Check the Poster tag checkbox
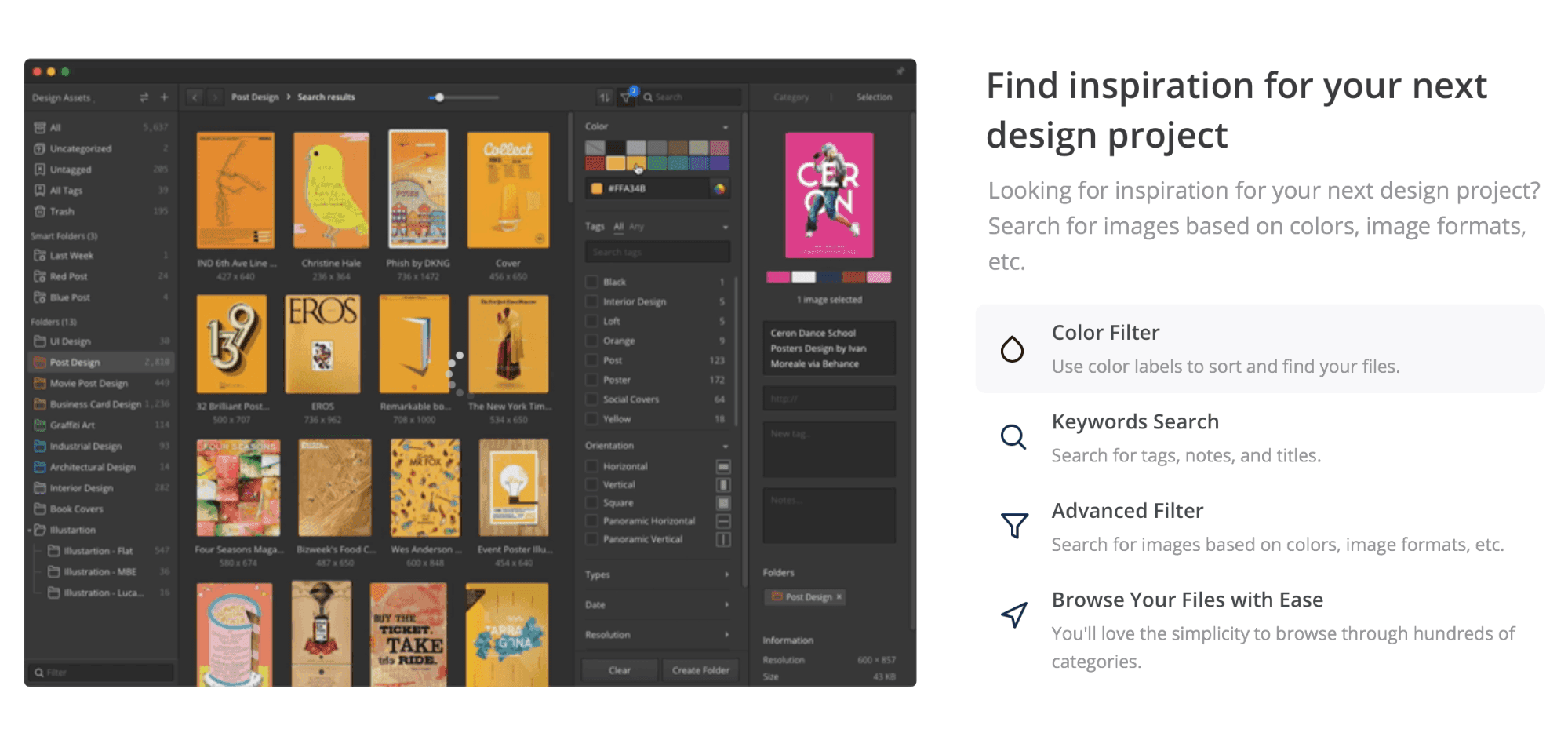 coord(592,380)
